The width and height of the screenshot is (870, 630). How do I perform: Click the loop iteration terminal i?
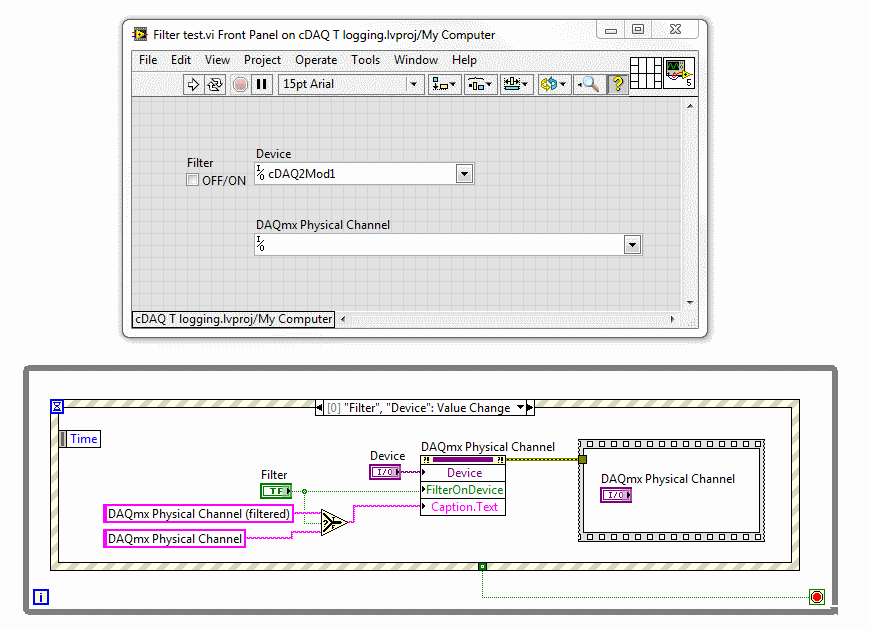(41, 597)
